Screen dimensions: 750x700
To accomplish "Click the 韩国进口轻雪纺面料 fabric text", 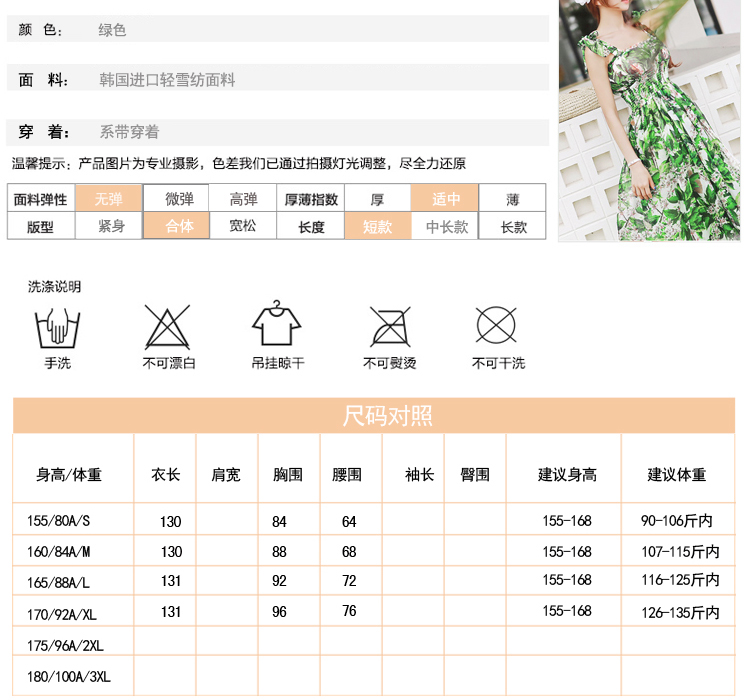I will (167, 79).
